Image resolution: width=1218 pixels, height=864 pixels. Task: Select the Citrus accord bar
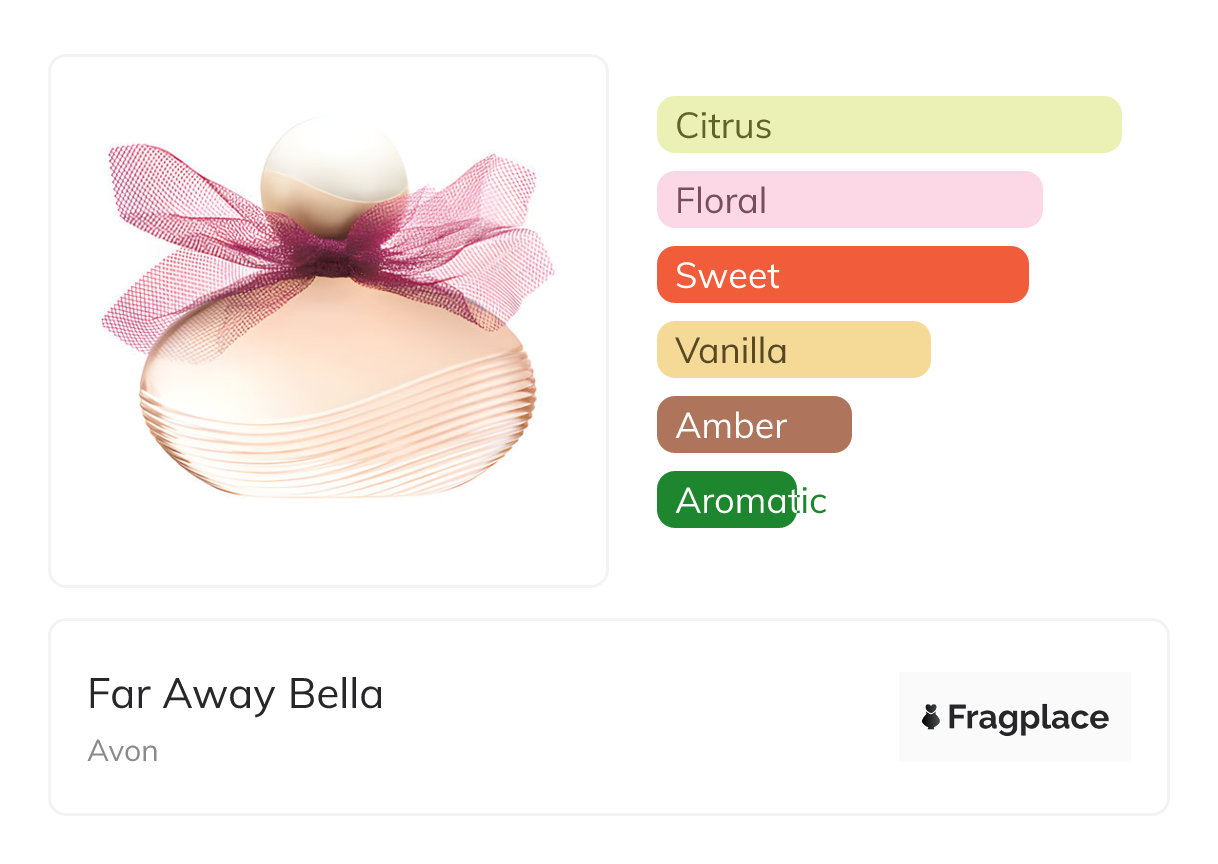pyautogui.click(x=889, y=125)
